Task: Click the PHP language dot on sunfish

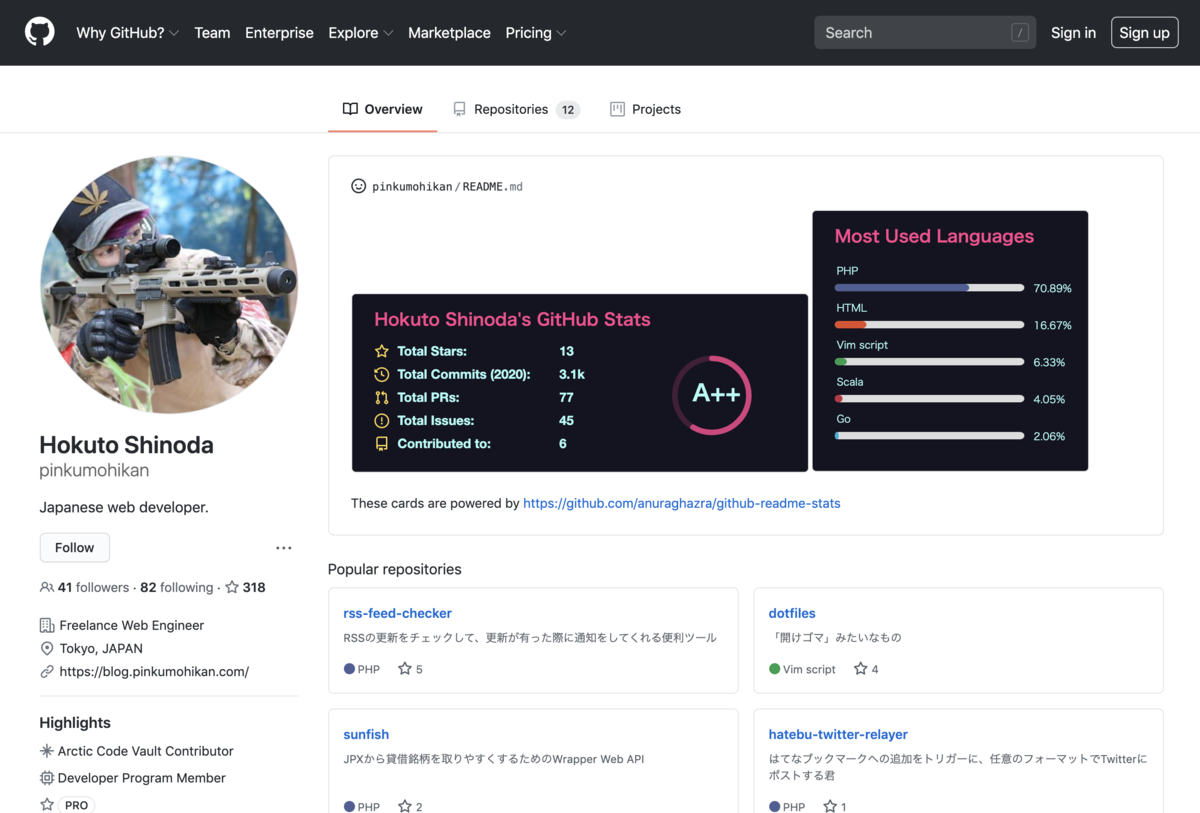Action: pos(349,807)
